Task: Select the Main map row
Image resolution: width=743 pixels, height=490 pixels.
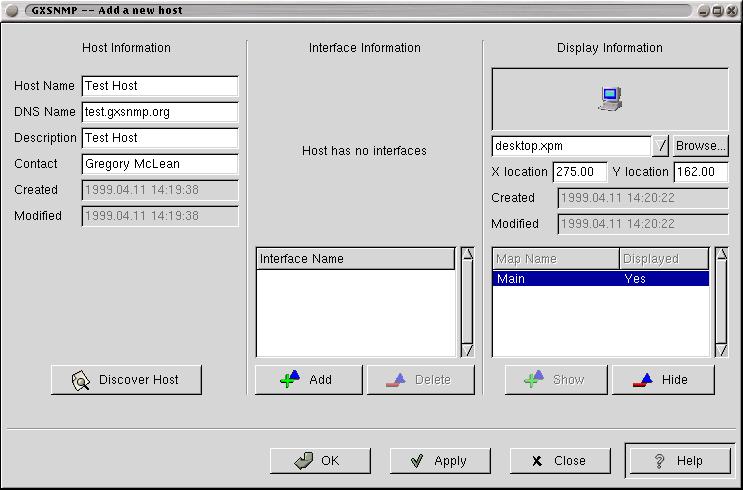Action: (x=600, y=279)
